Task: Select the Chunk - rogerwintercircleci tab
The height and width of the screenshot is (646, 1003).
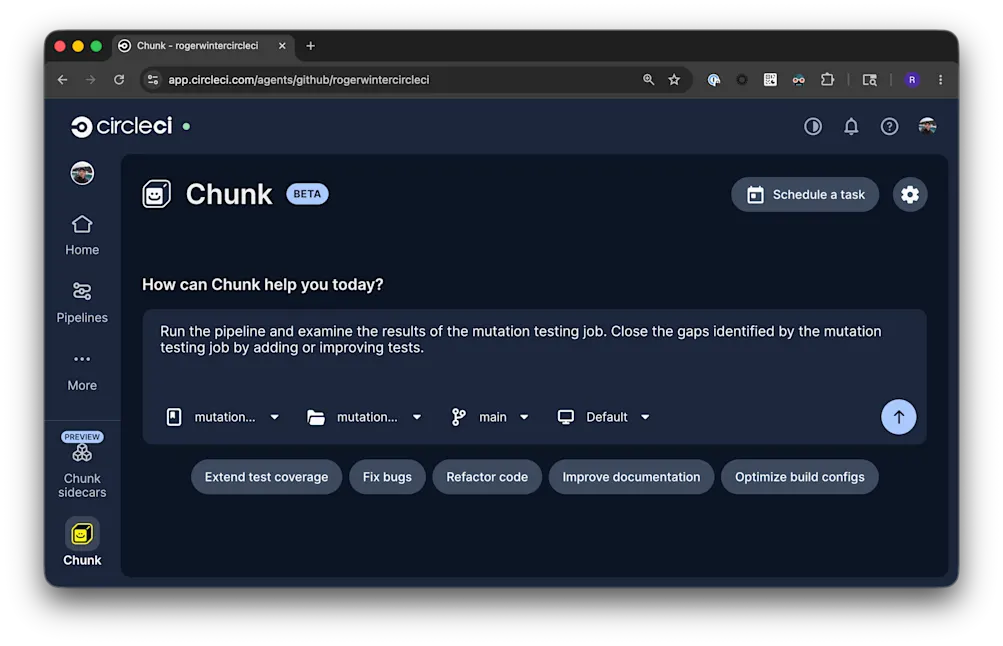Action: pos(203,46)
